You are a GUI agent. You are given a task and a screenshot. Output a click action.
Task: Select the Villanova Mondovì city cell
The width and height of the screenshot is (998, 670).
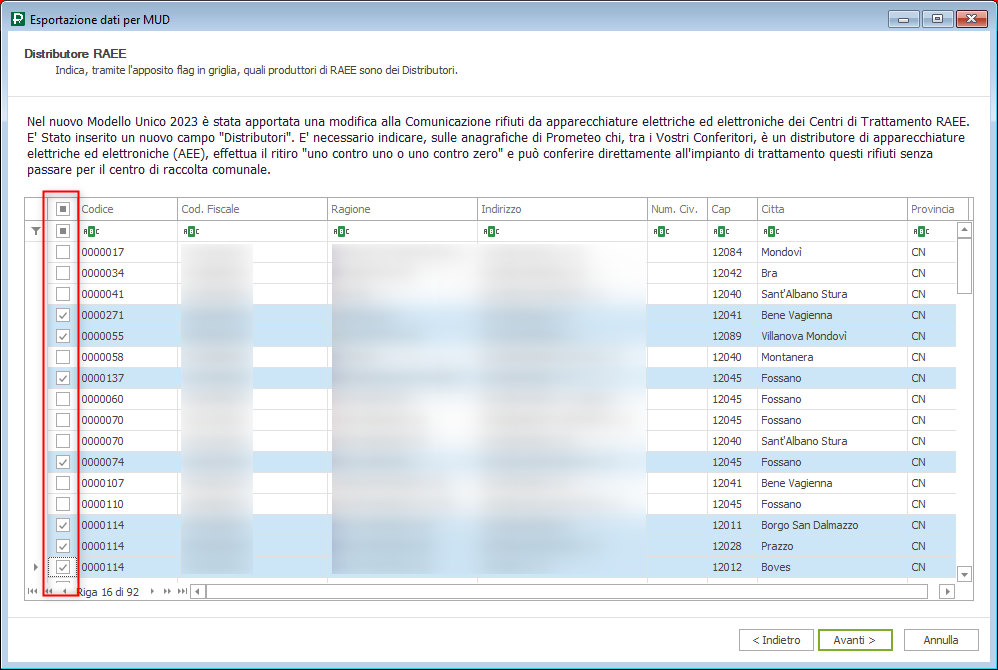tap(833, 336)
